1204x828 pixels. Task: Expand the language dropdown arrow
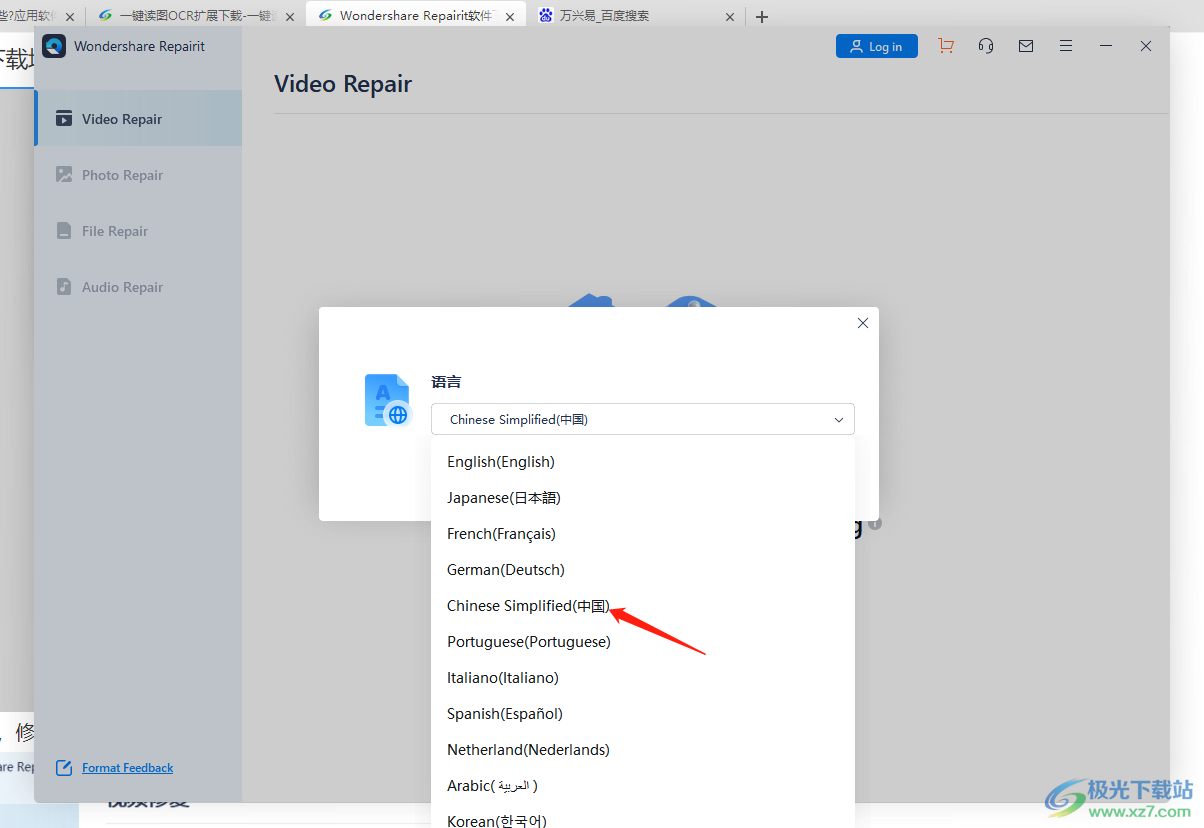coord(839,420)
